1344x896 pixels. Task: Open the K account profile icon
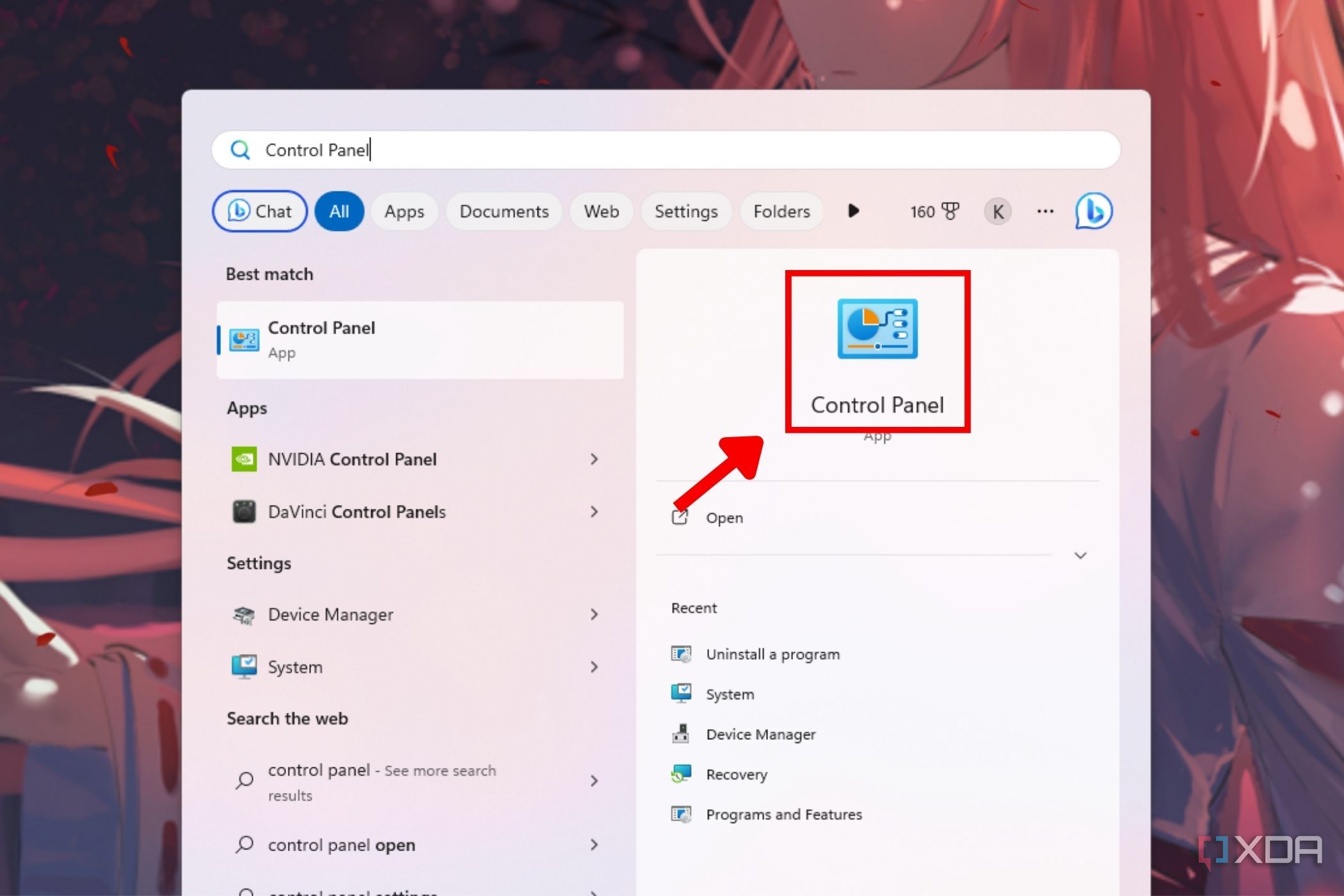997,211
